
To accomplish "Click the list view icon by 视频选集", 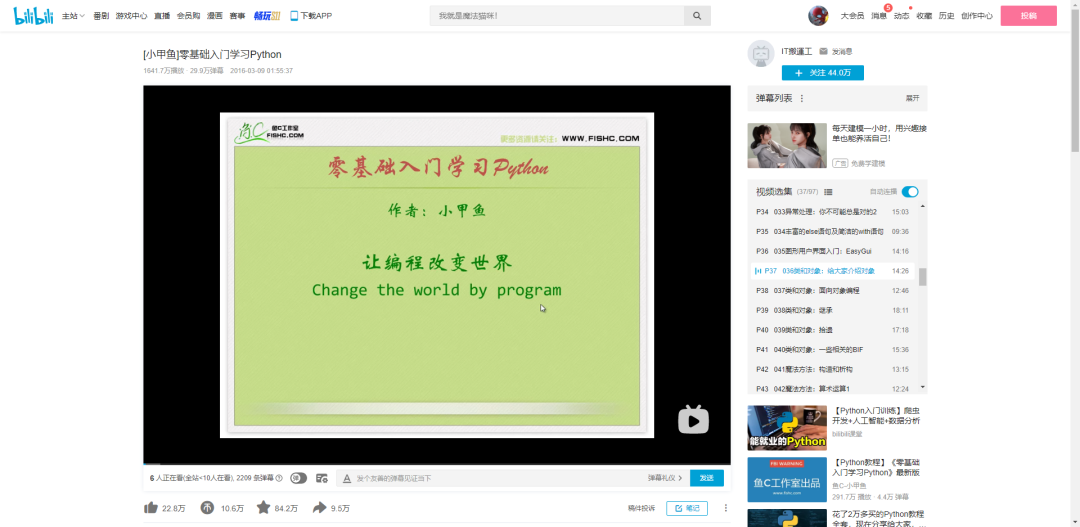I will click(x=829, y=192).
